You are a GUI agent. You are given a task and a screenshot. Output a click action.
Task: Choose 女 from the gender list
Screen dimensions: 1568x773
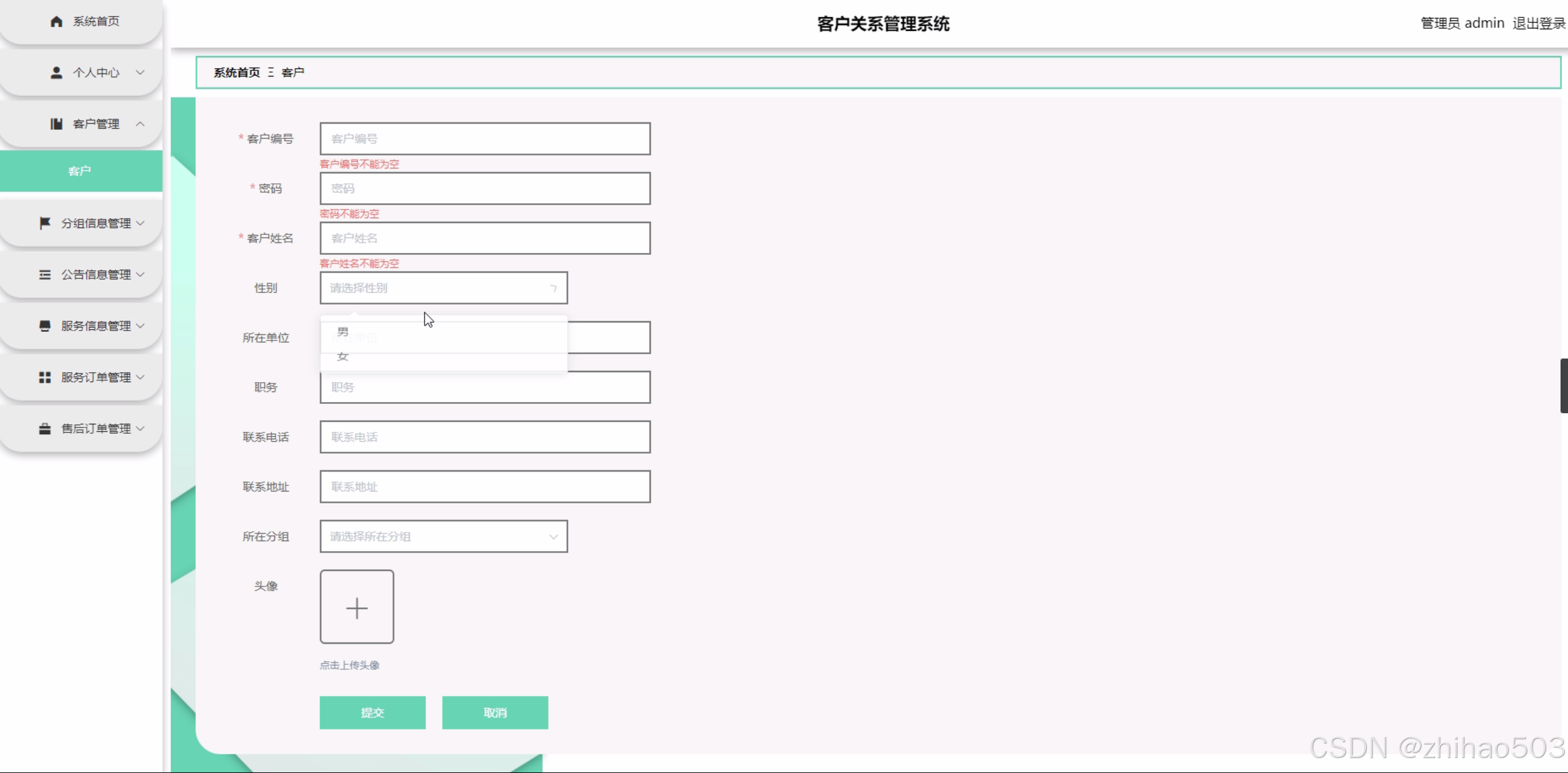pyautogui.click(x=343, y=357)
